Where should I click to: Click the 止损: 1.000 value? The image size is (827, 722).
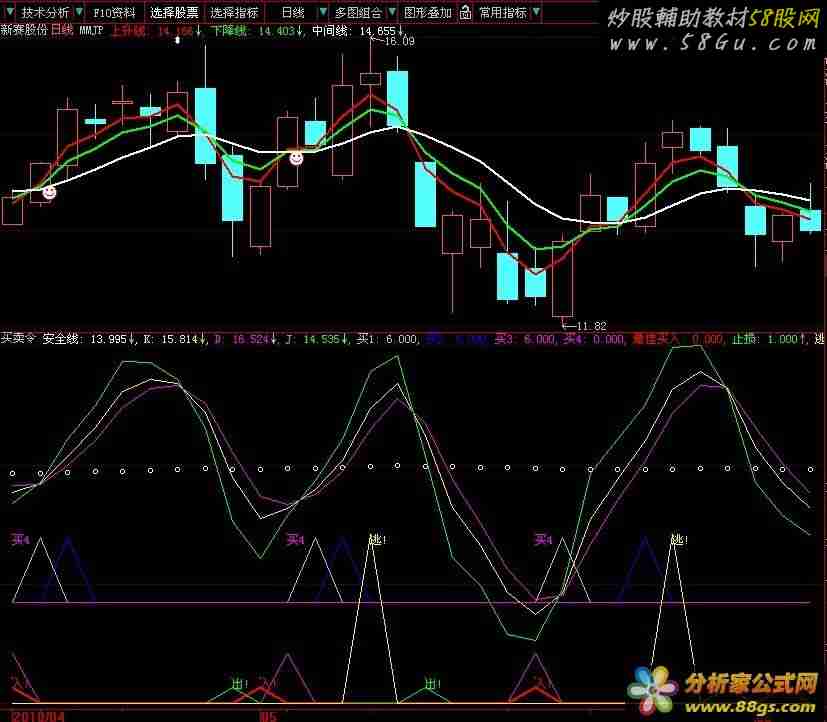coord(767,339)
